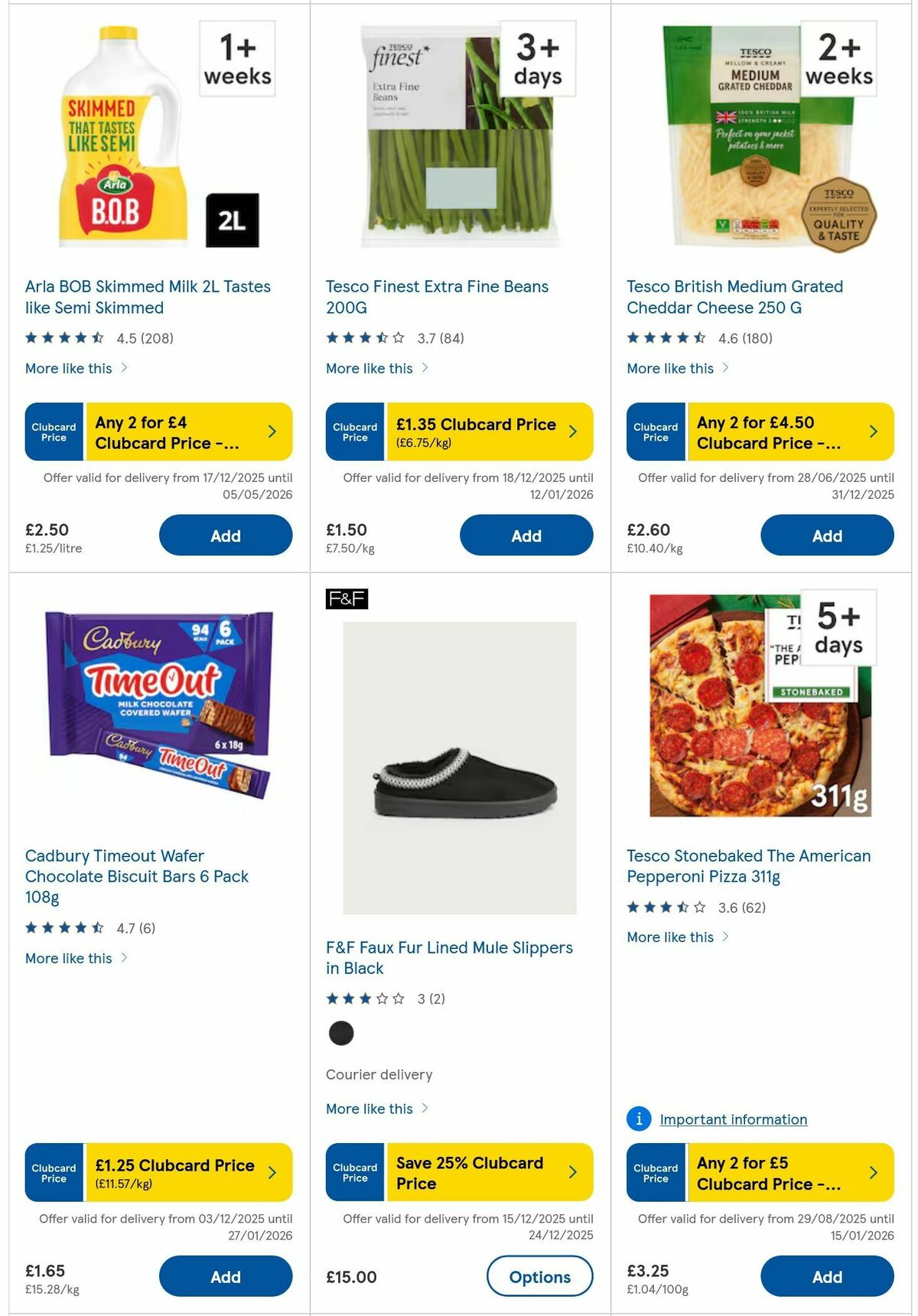Image resolution: width=918 pixels, height=1316 pixels.
Task: Open the Tesco Stonebaked Pepperoni Pizza product page
Action: [x=748, y=866]
